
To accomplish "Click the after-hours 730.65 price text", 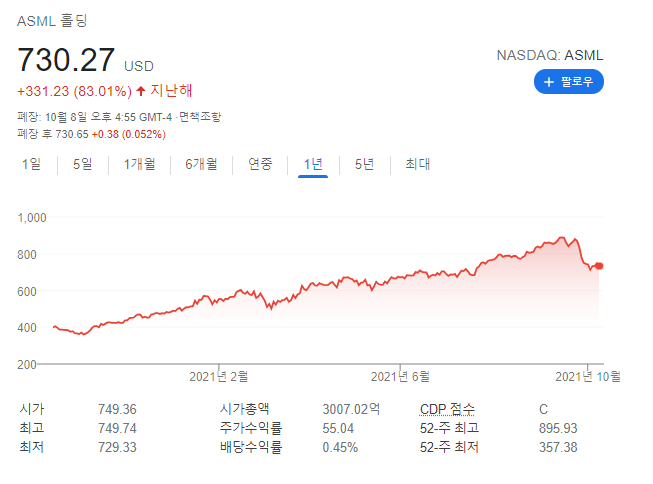I will tap(72, 135).
